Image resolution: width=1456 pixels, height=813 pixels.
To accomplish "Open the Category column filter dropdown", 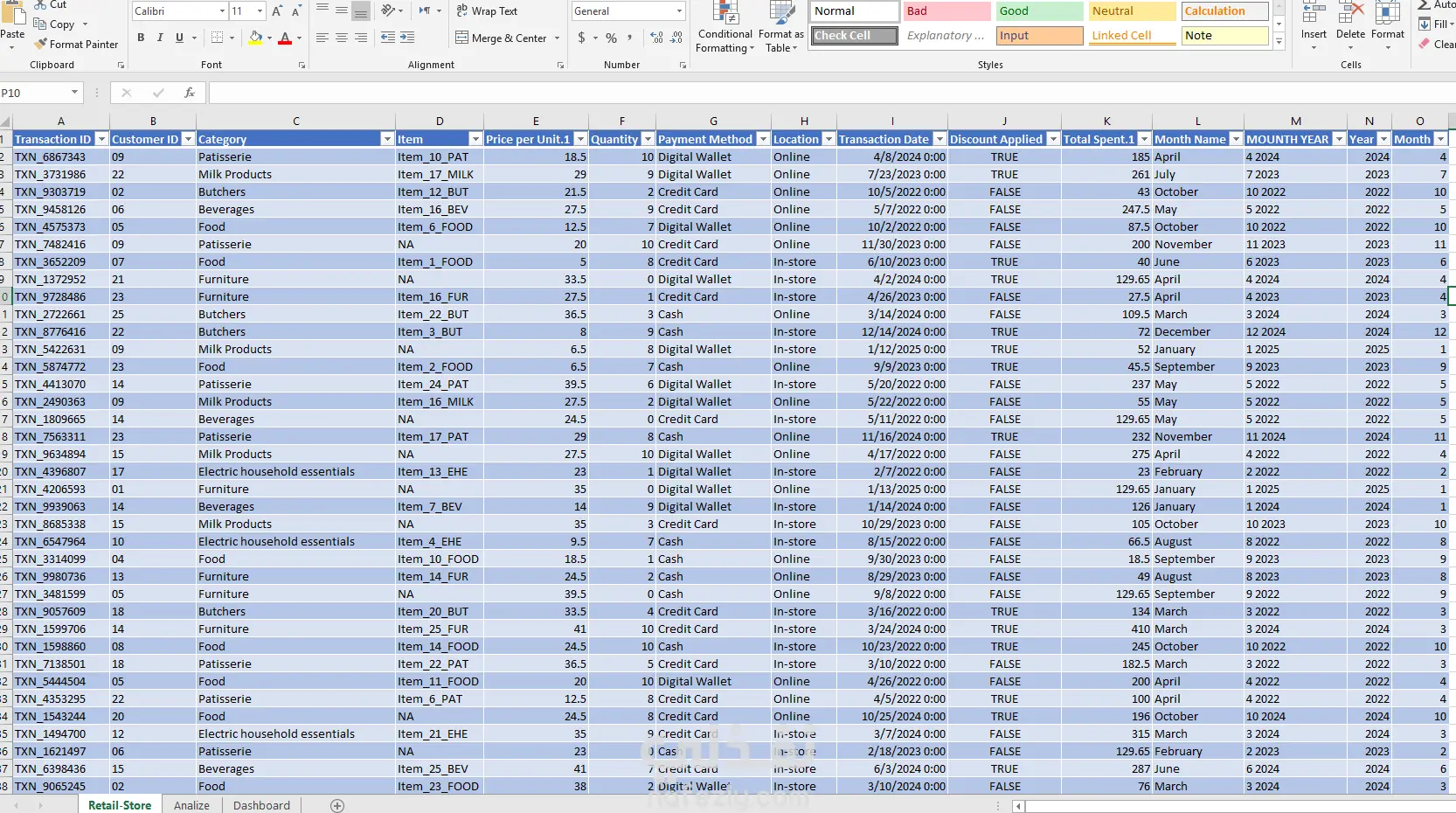I will [x=387, y=139].
